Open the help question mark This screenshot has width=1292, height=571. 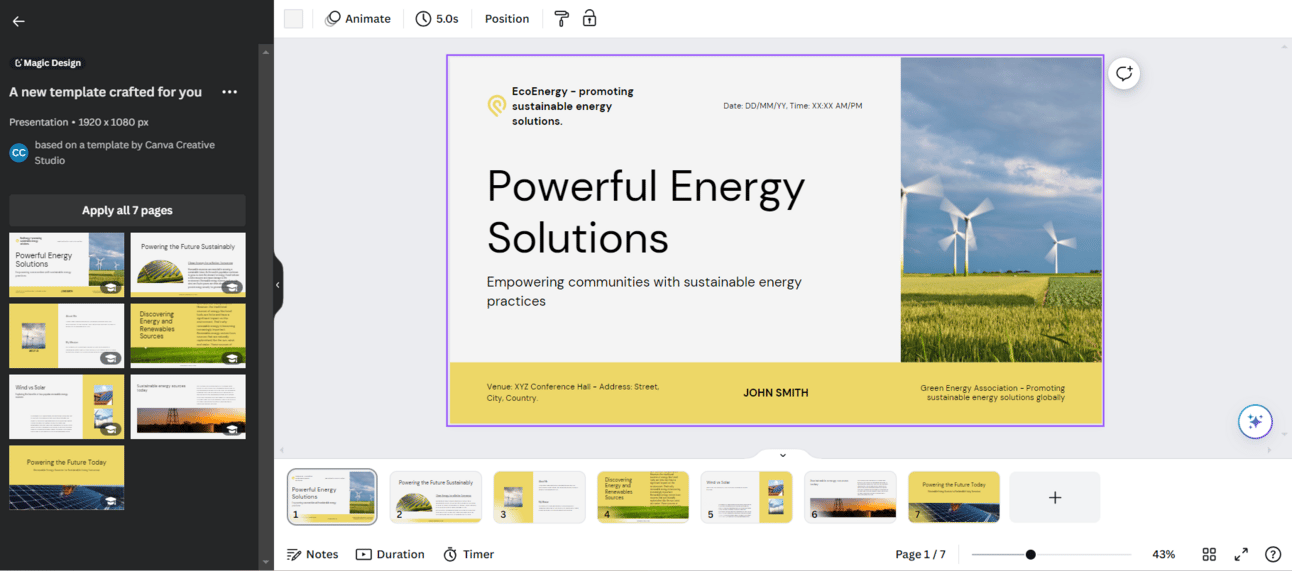(1273, 554)
